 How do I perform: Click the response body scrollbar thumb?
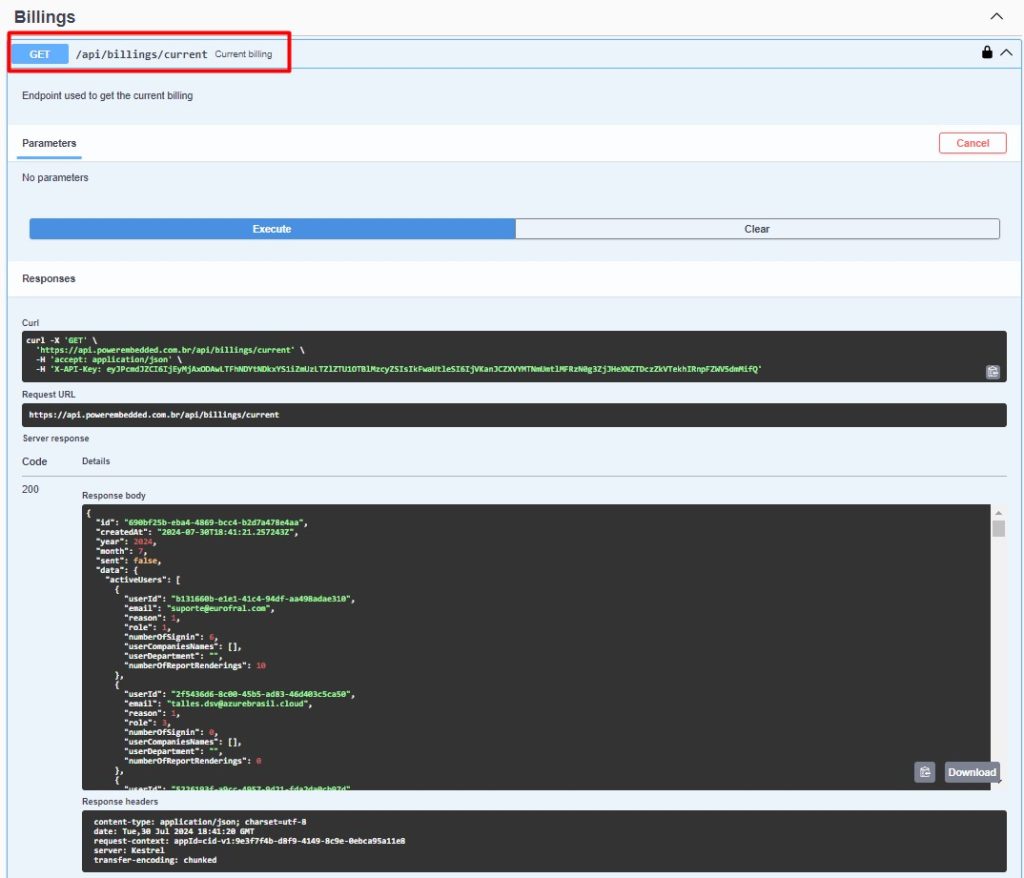point(998,529)
